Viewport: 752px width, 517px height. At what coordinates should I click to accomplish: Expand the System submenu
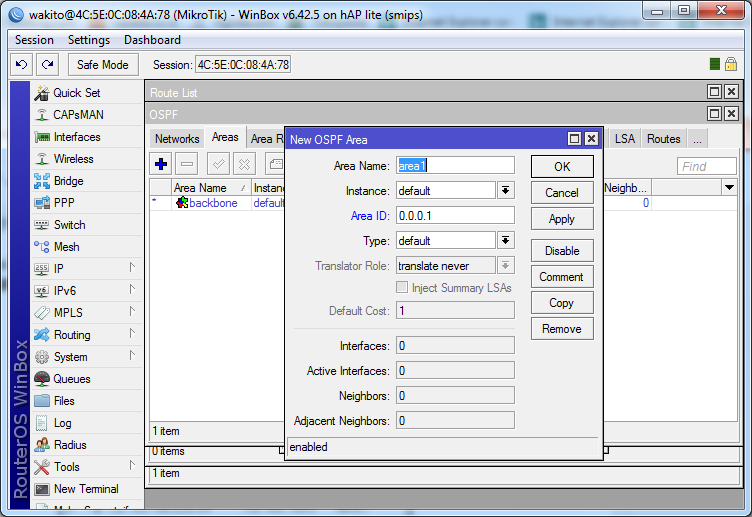click(x=132, y=356)
